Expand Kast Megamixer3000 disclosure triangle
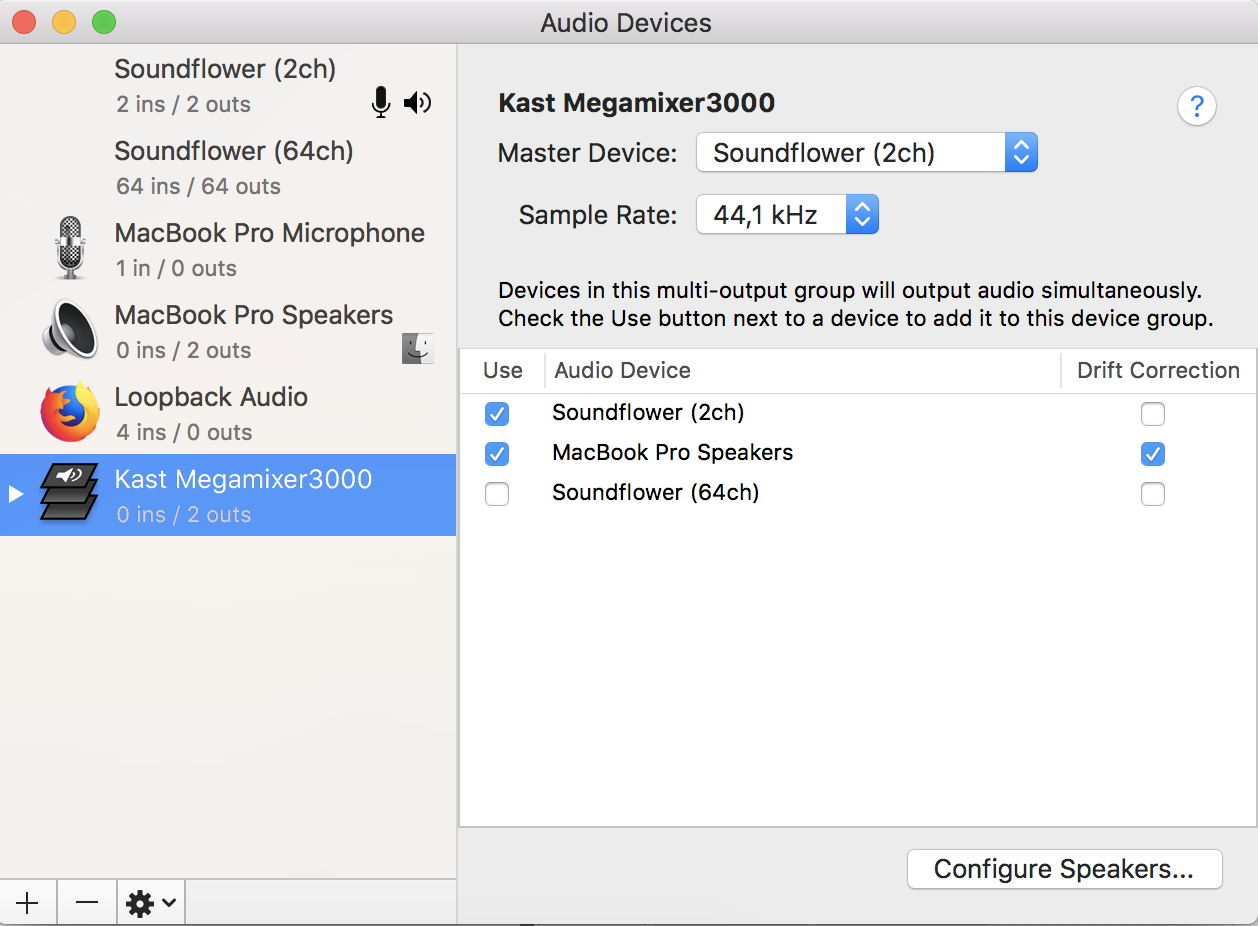The width and height of the screenshot is (1258, 926). coord(15,495)
